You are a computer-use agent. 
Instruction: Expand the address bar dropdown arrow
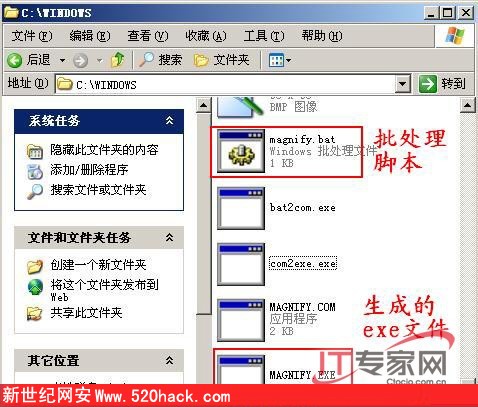403,84
